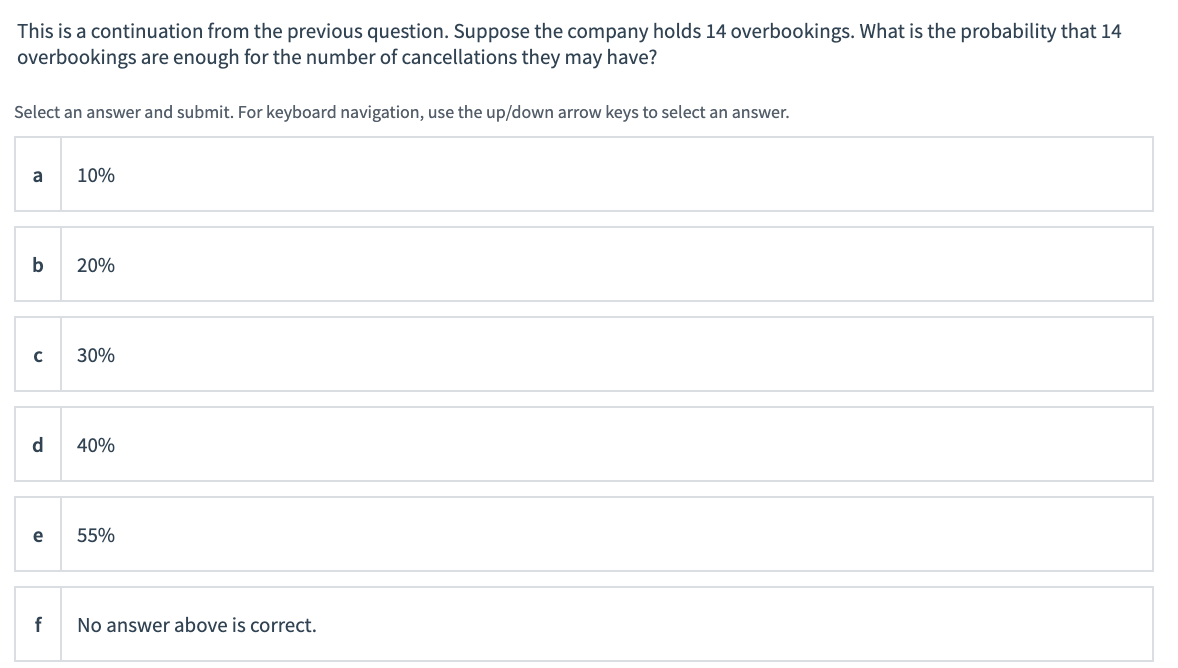Click the question prompt text
The image size is (1178, 668).
(x=567, y=43)
